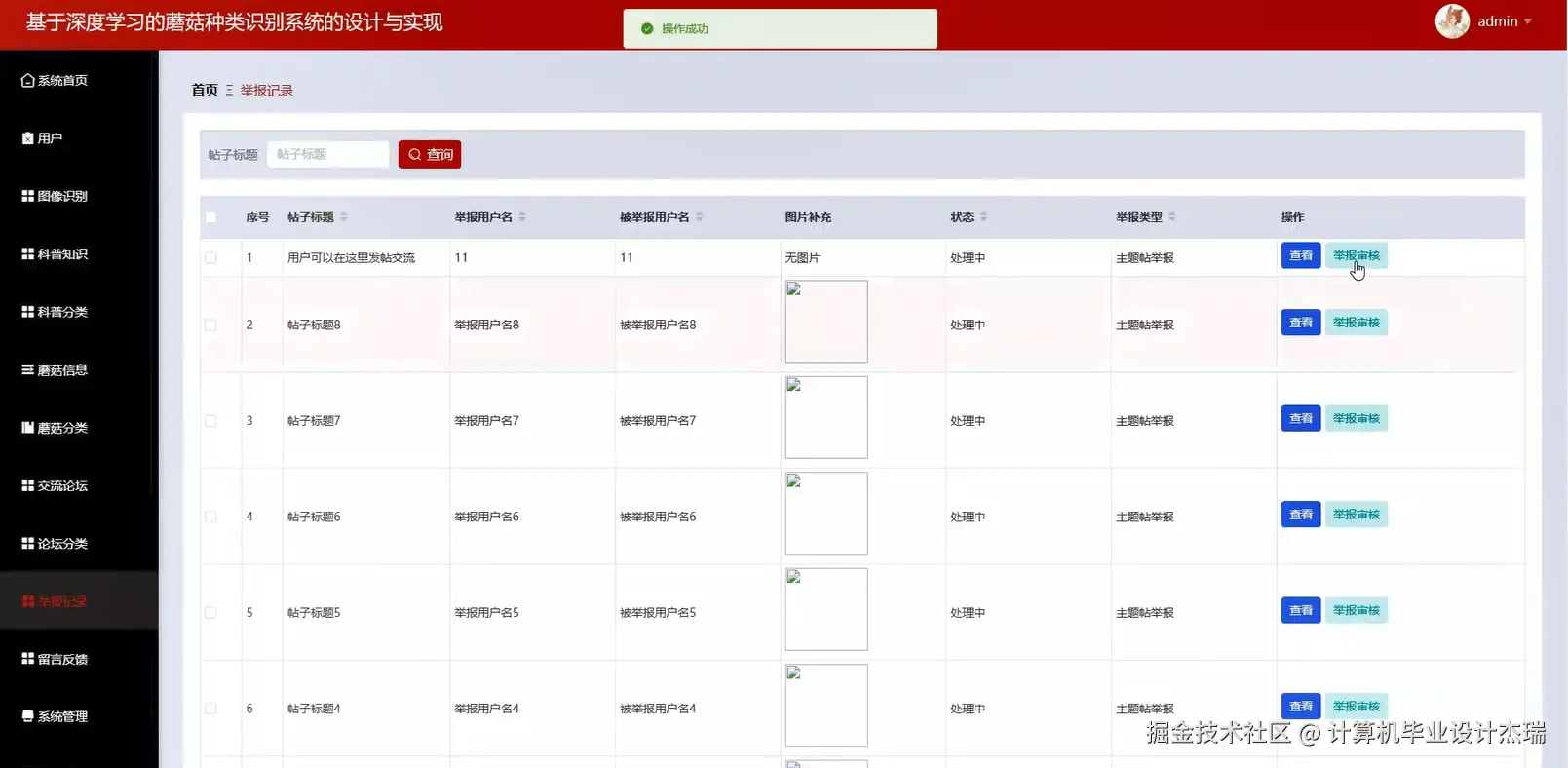Click the cell 用户可以在这里发帖交流

[x=351, y=258]
